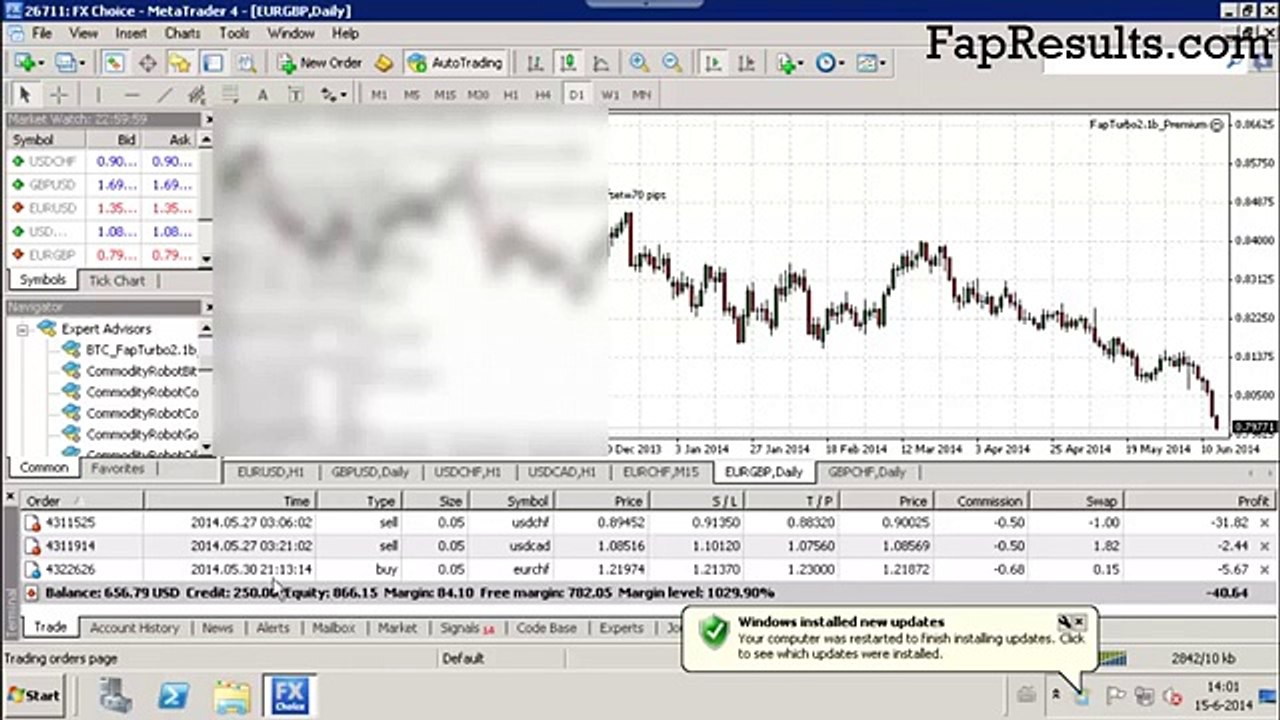Open File Explorer from the taskbar
Screen dimensions: 1280x720
pos(231,696)
